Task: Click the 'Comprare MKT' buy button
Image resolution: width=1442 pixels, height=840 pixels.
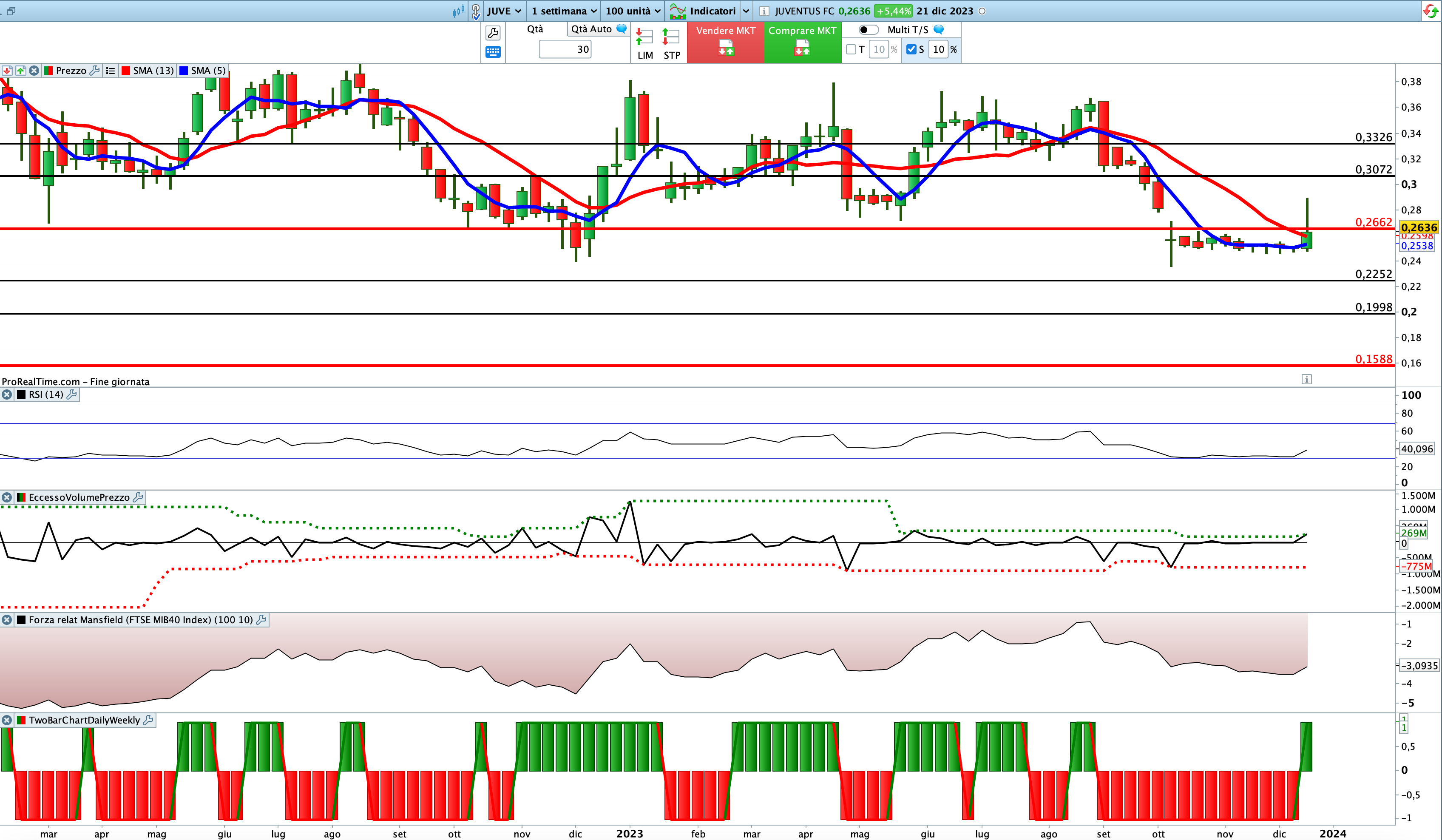Action: point(802,43)
